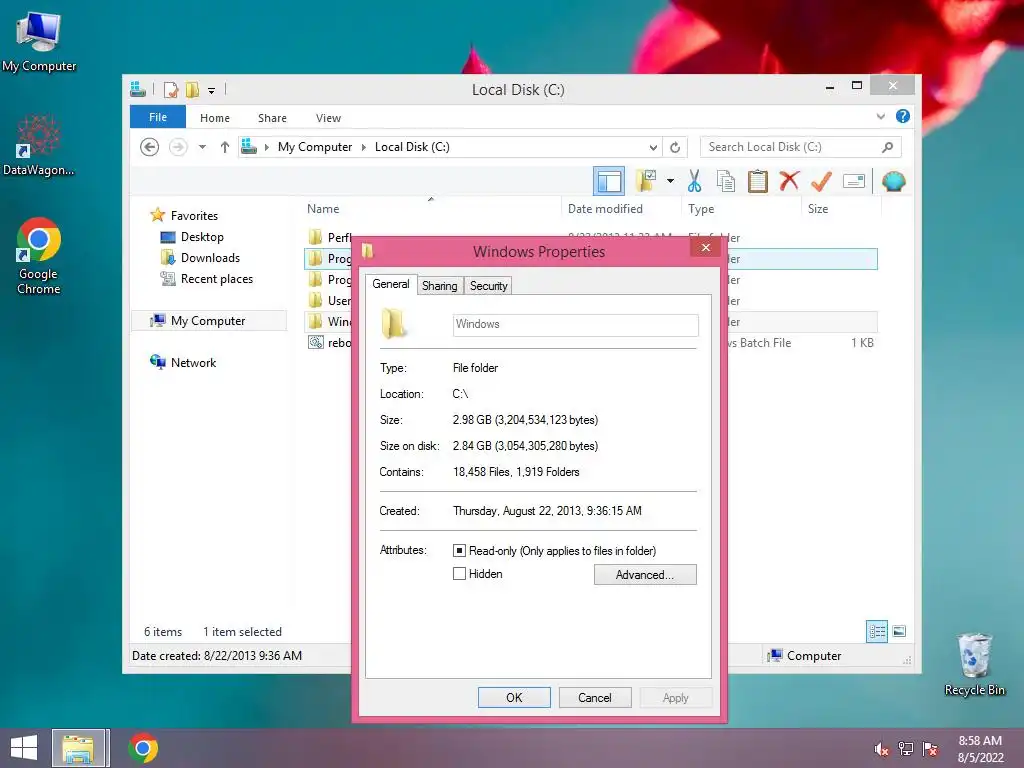Click OK in Windows Properties dialog

514,697
